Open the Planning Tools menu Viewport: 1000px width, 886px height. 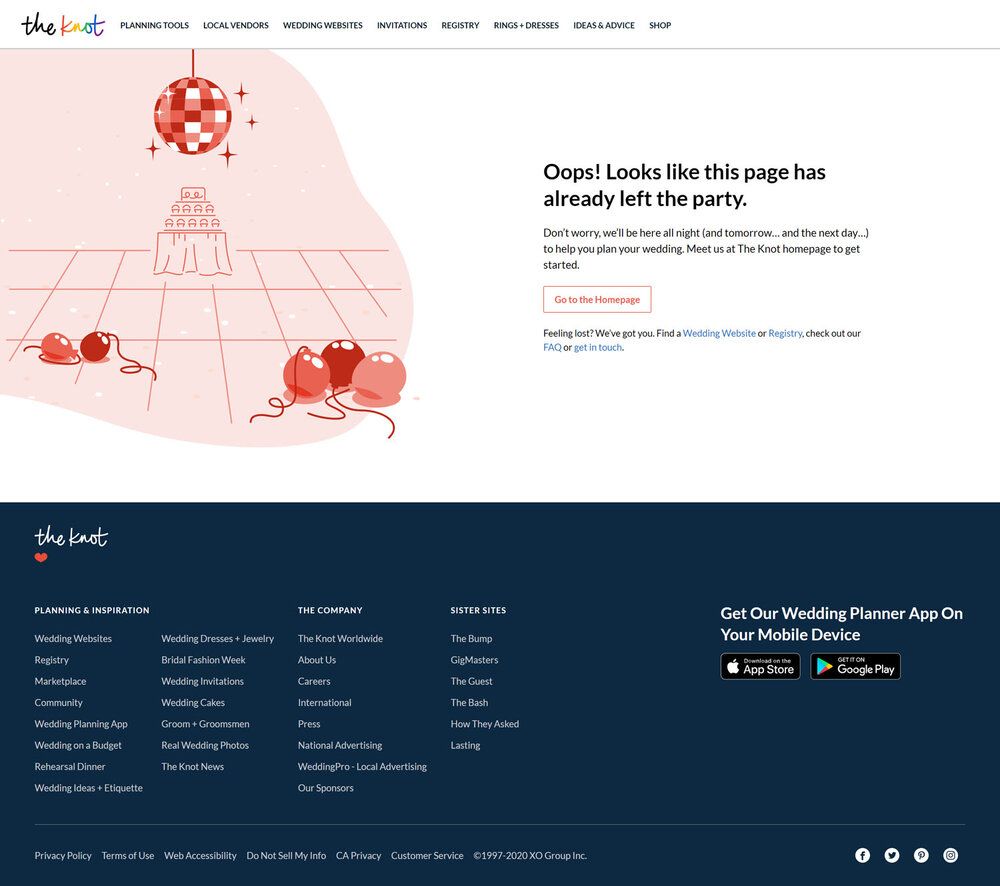tap(154, 25)
